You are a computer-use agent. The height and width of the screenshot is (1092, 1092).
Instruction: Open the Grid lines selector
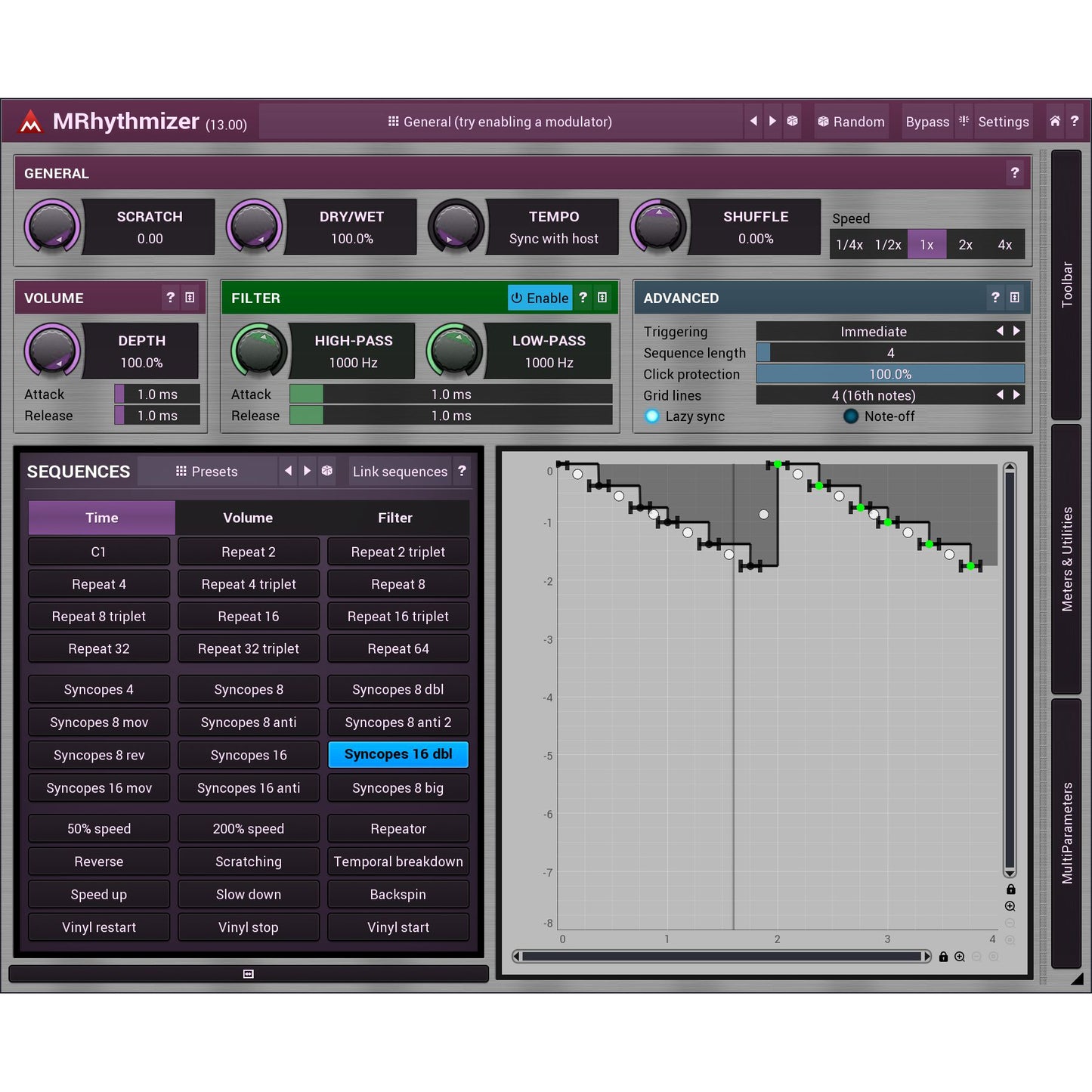[874, 395]
